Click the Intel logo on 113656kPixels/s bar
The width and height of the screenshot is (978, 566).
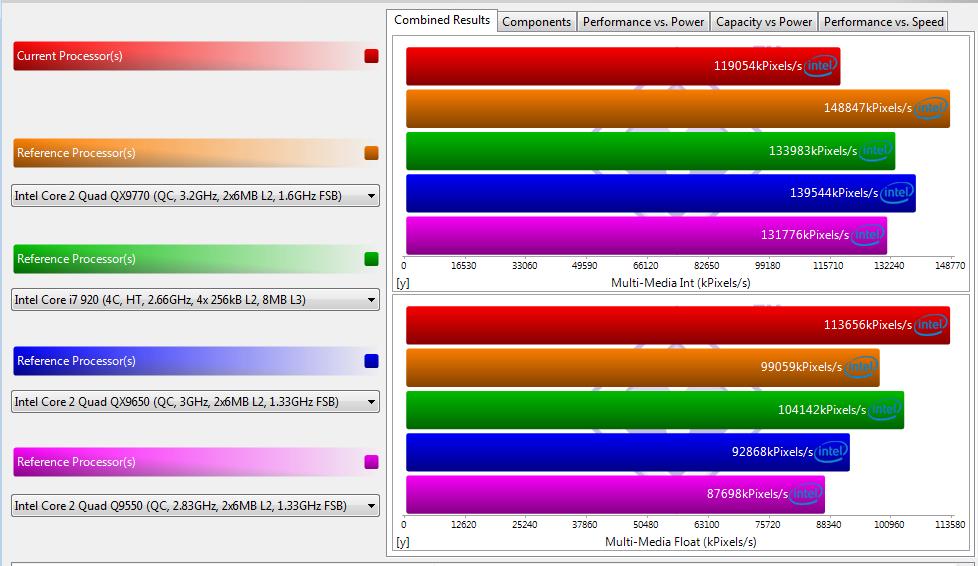point(930,324)
